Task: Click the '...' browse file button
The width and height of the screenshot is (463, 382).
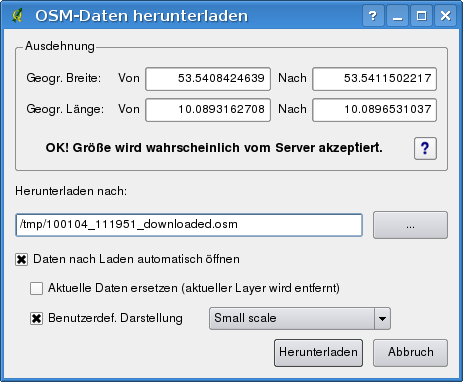Action: pyautogui.click(x=410, y=225)
